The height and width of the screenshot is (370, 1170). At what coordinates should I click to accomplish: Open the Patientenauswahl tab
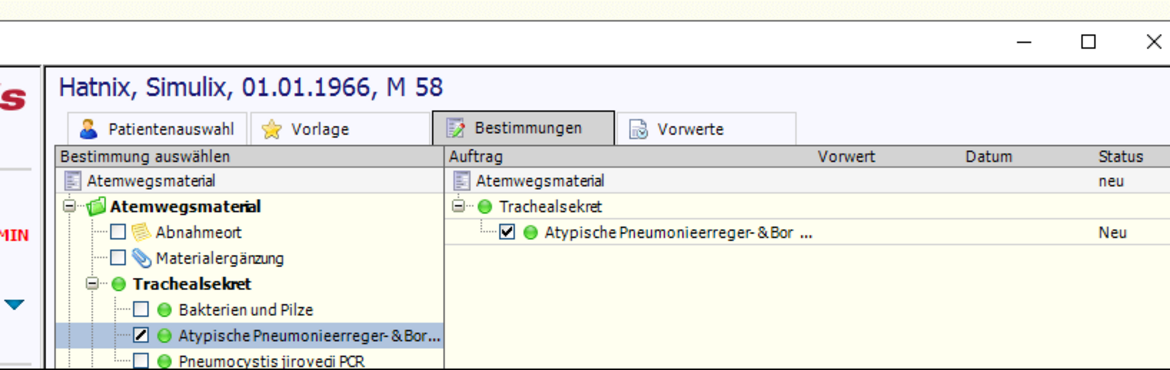(157, 129)
